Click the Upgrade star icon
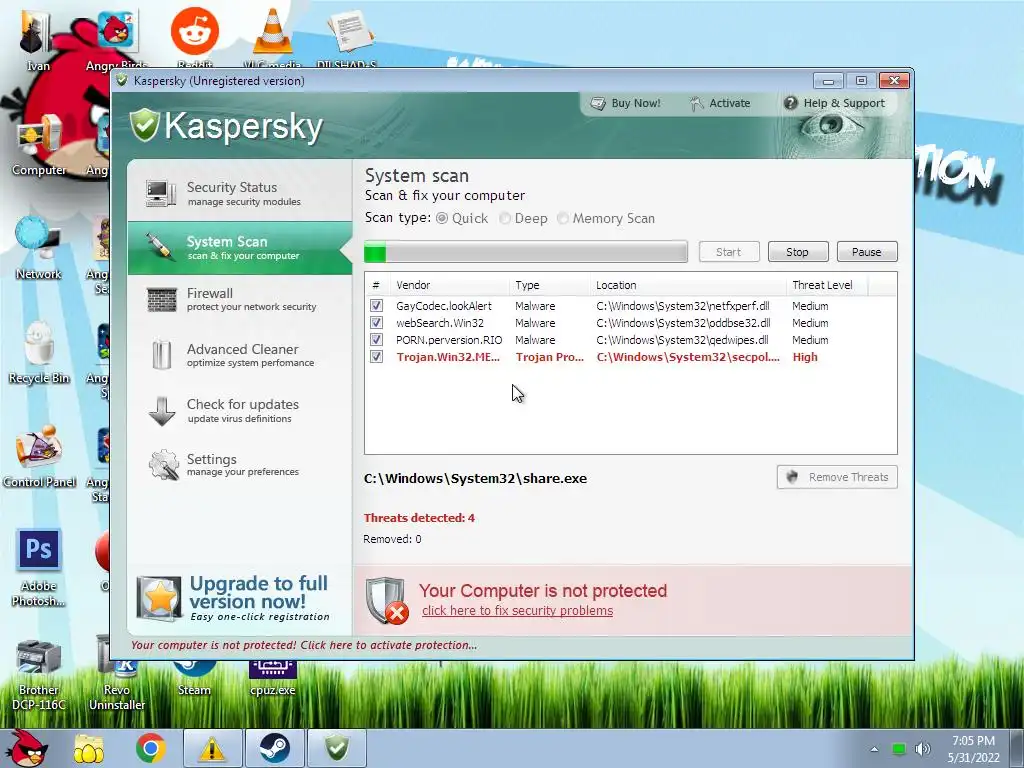Image resolution: width=1024 pixels, height=768 pixels. (x=159, y=598)
